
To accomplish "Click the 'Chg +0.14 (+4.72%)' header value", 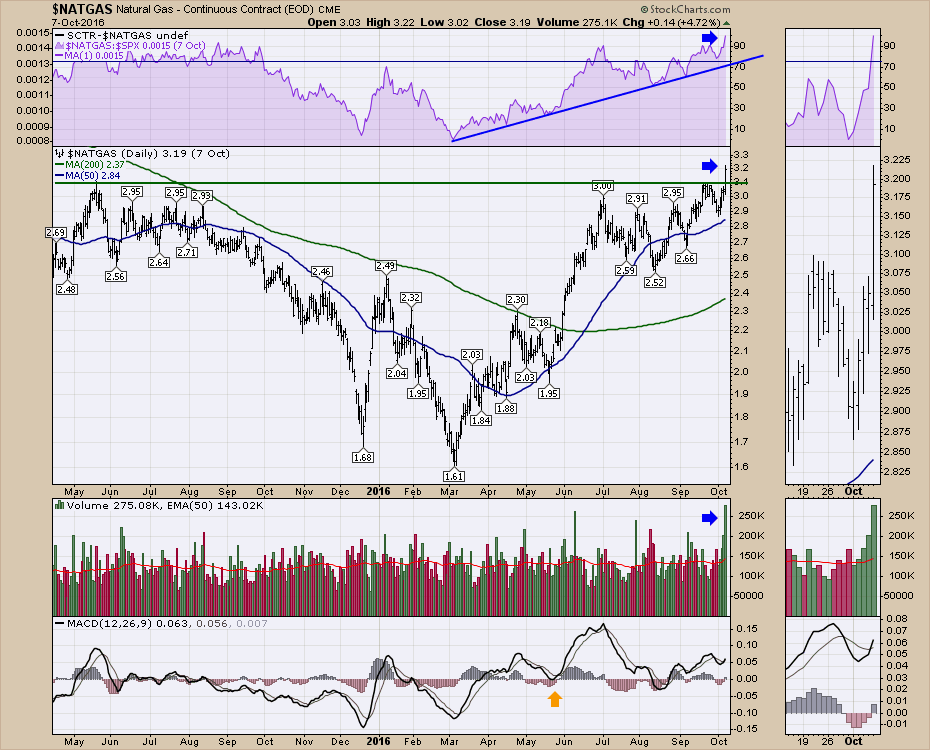I will 671,23.
